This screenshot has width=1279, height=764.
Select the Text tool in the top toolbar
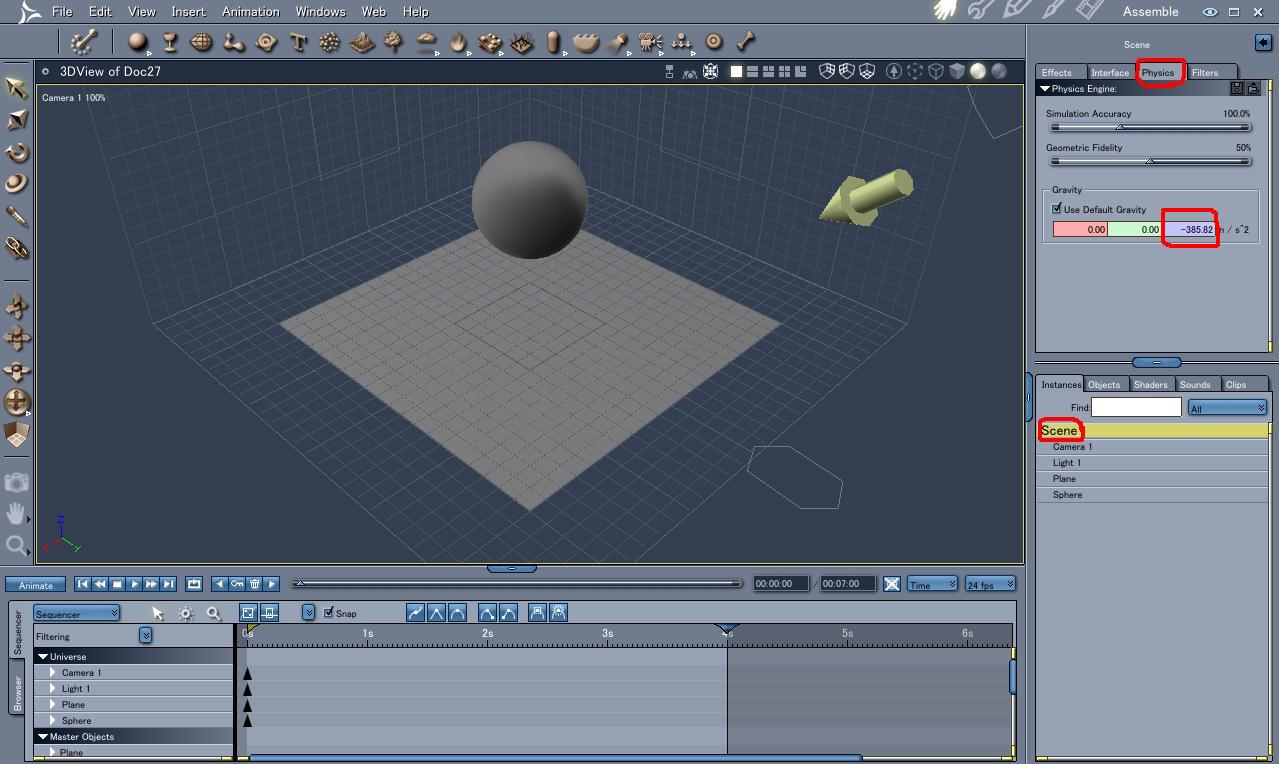tap(298, 42)
